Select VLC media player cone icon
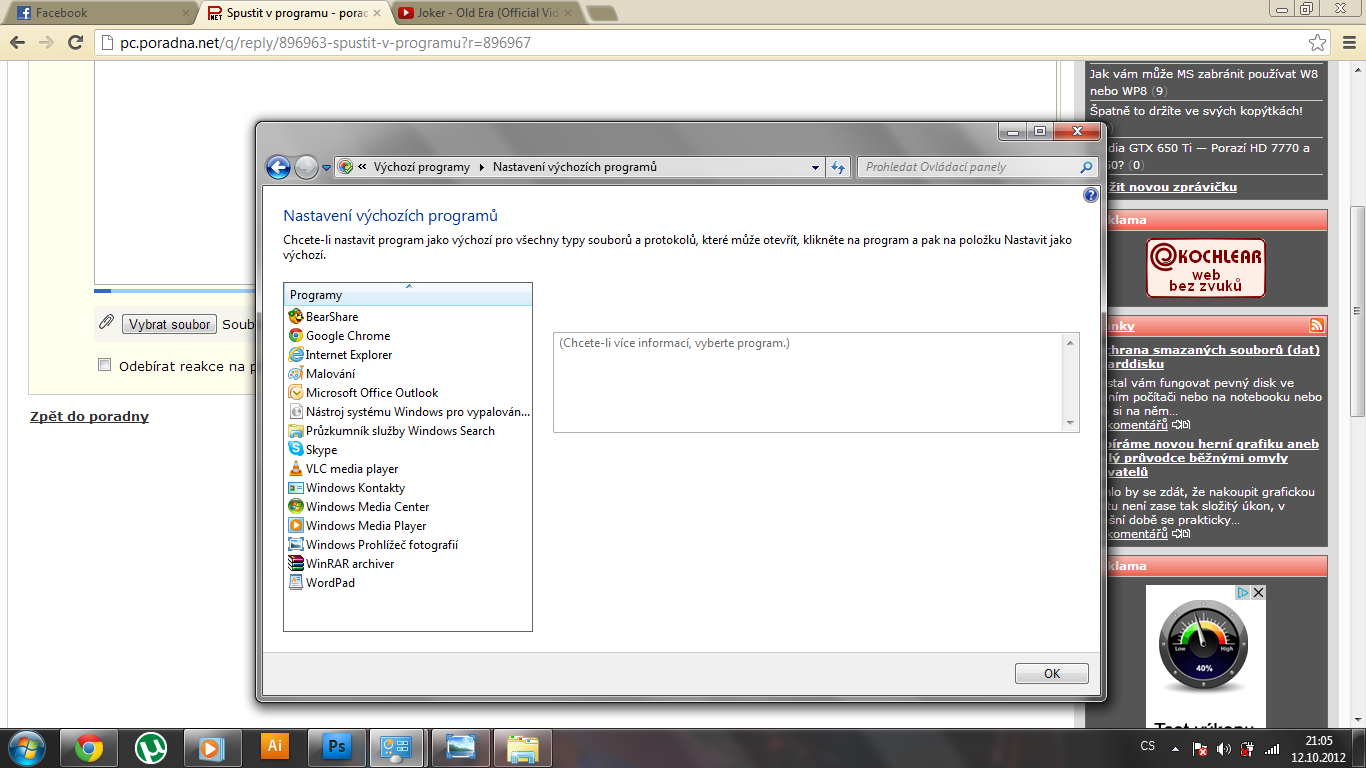Image resolution: width=1366 pixels, height=768 pixels. click(x=296, y=469)
